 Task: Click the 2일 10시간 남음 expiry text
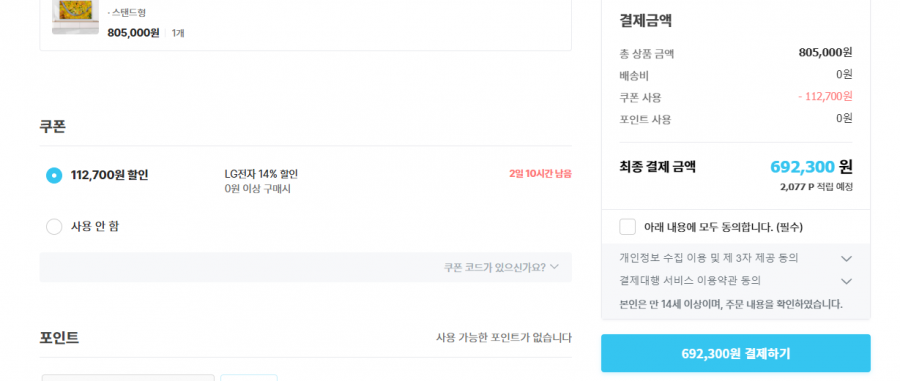coord(540,174)
